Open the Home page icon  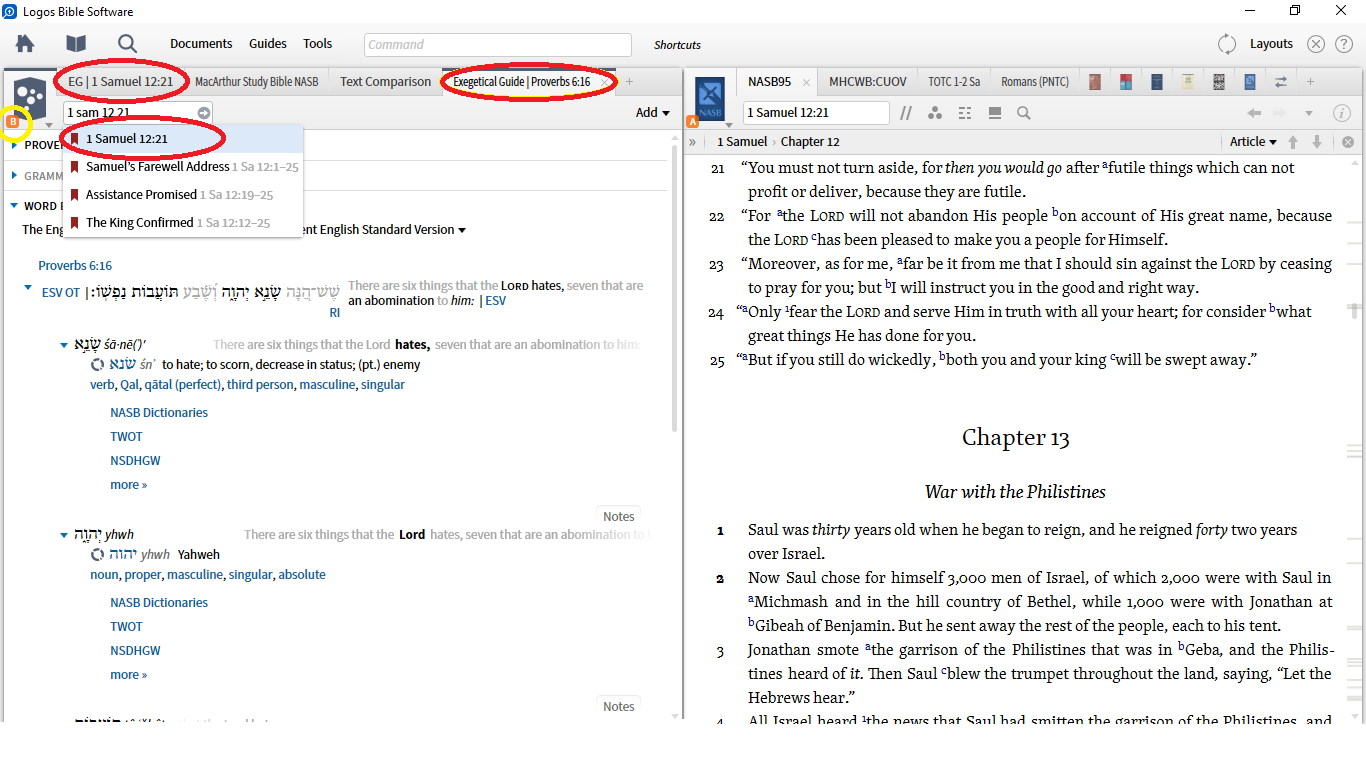tap(25, 44)
